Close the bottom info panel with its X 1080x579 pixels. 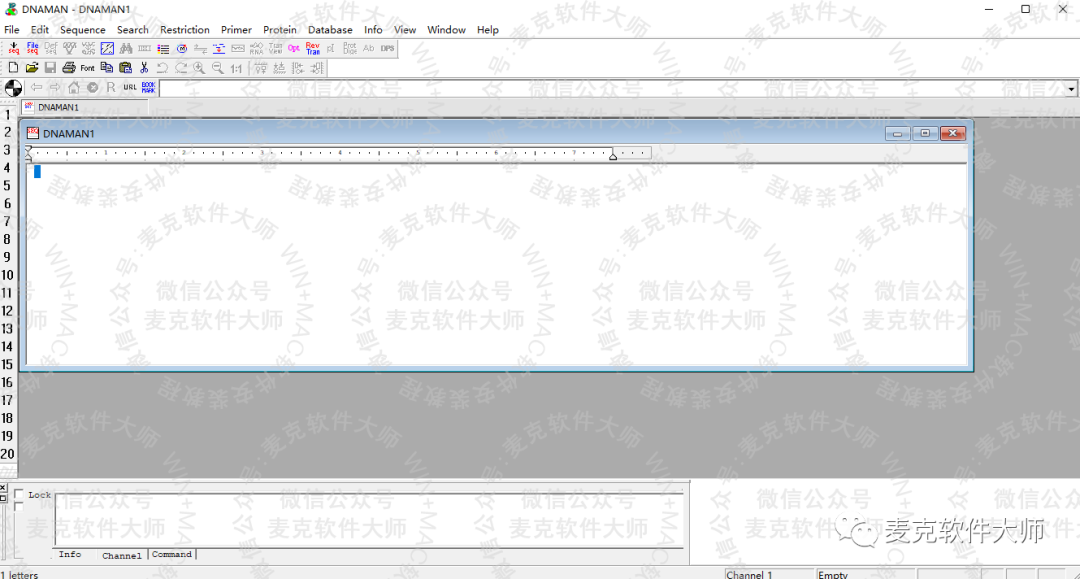pyautogui.click(x=3, y=487)
